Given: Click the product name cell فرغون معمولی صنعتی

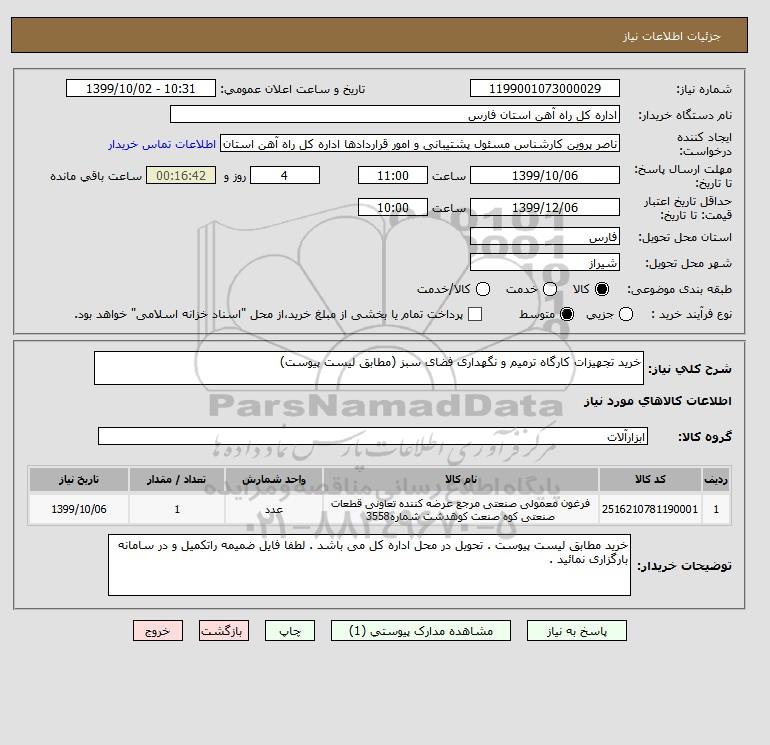Looking at the screenshot, I should tap(461, 509).
